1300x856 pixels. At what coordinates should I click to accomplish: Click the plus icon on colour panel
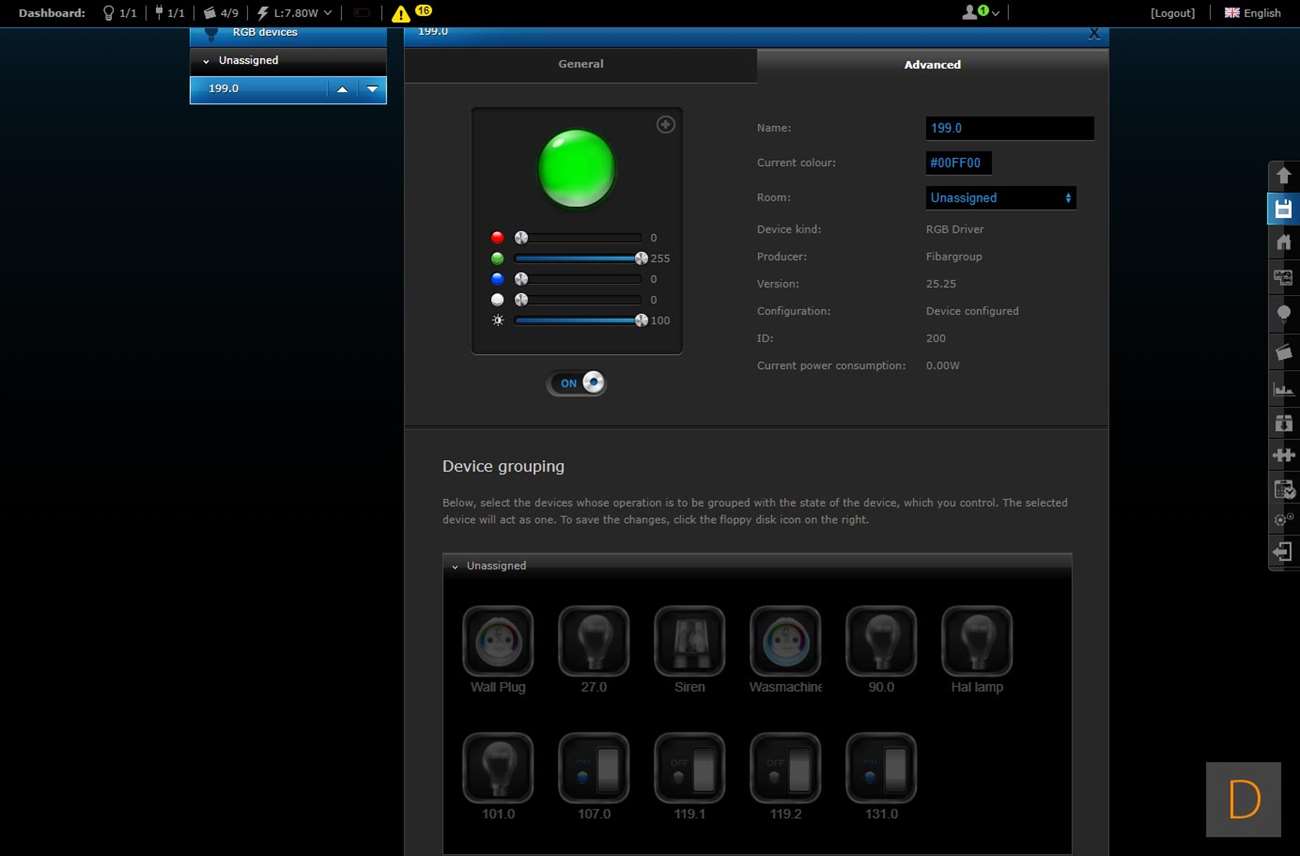click(665, 125)
